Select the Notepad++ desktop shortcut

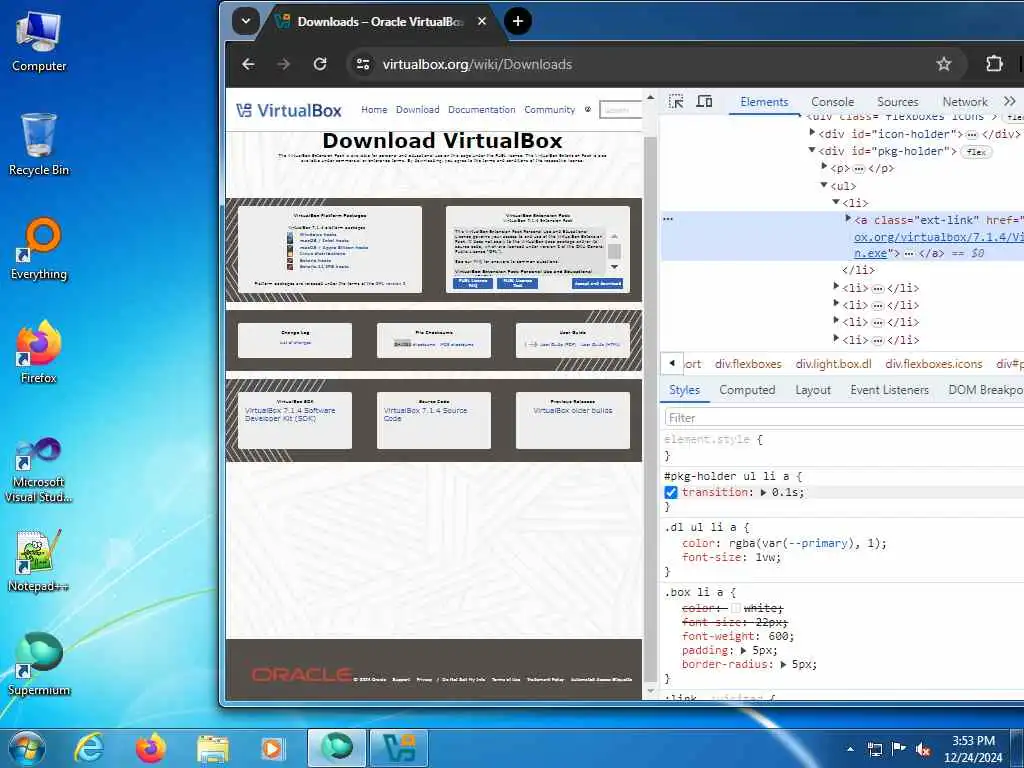point(39,560)
